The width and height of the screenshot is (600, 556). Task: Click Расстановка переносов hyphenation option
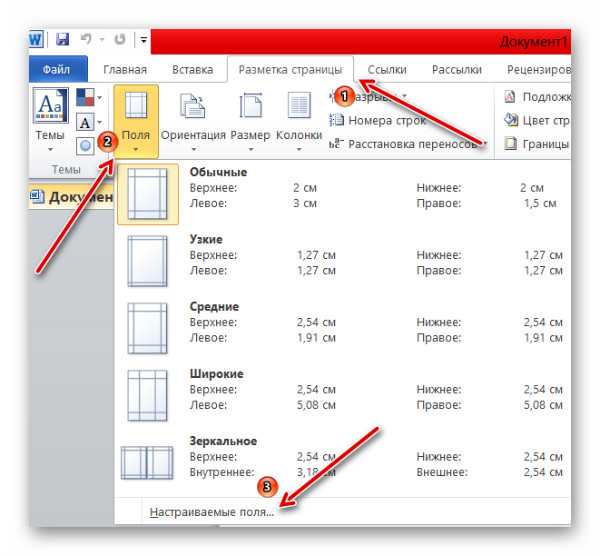[408, 144]
